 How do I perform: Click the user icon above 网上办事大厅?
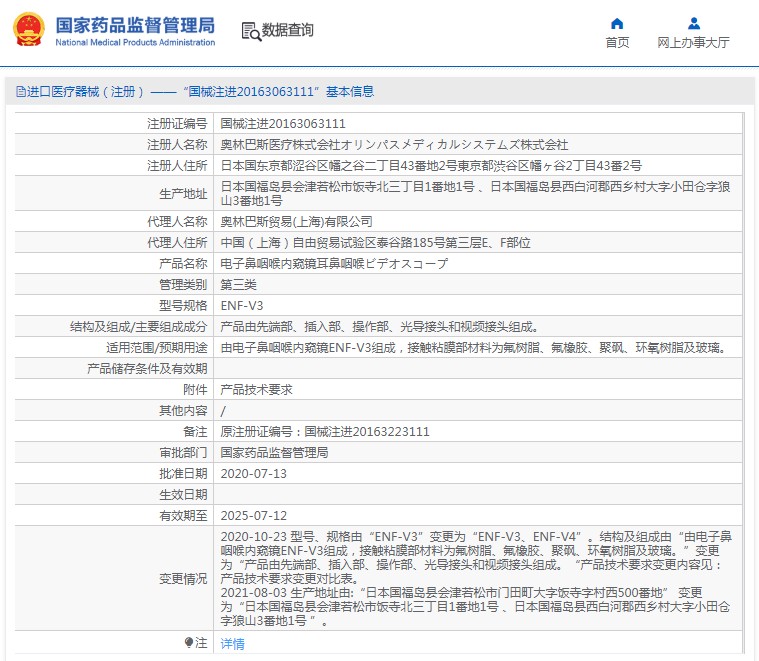[x=694, y=23]
